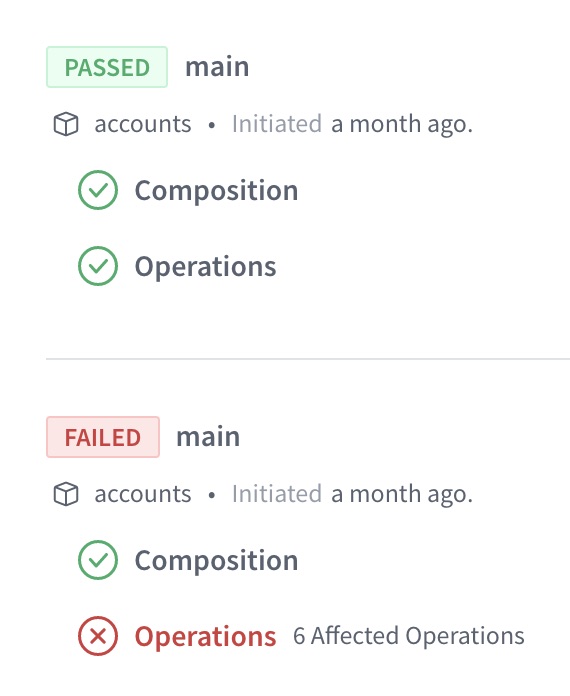Open the failed red Operations task
Image resolution: width=570 pixels, height=696 pixels.
tap(206, 637)
